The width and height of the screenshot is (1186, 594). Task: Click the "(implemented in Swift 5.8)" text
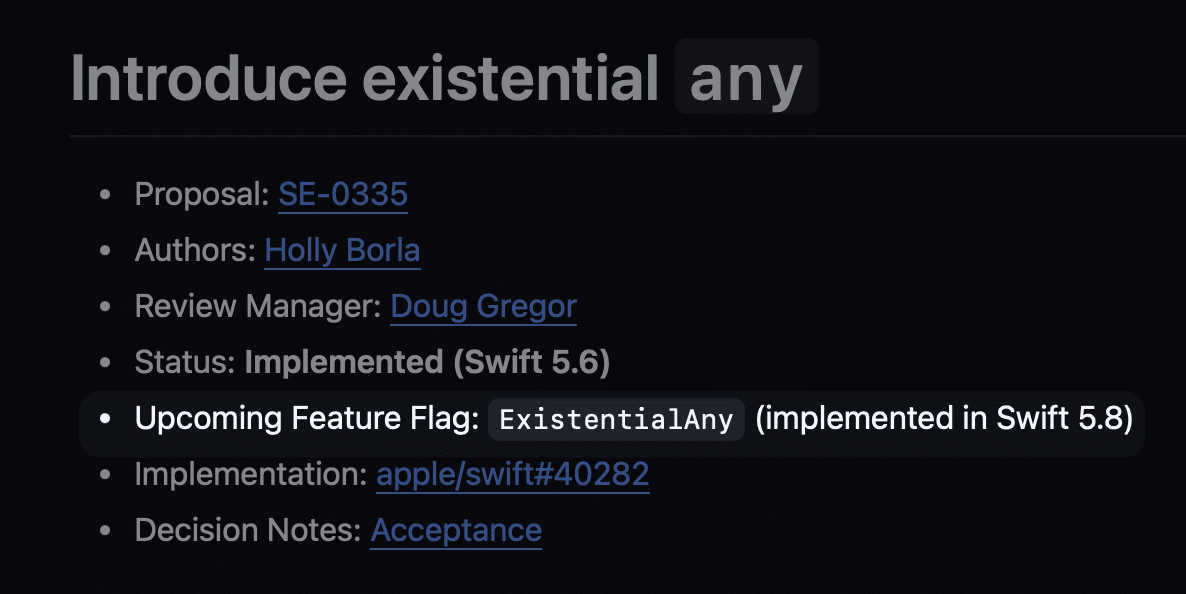[x=943, y=418]
